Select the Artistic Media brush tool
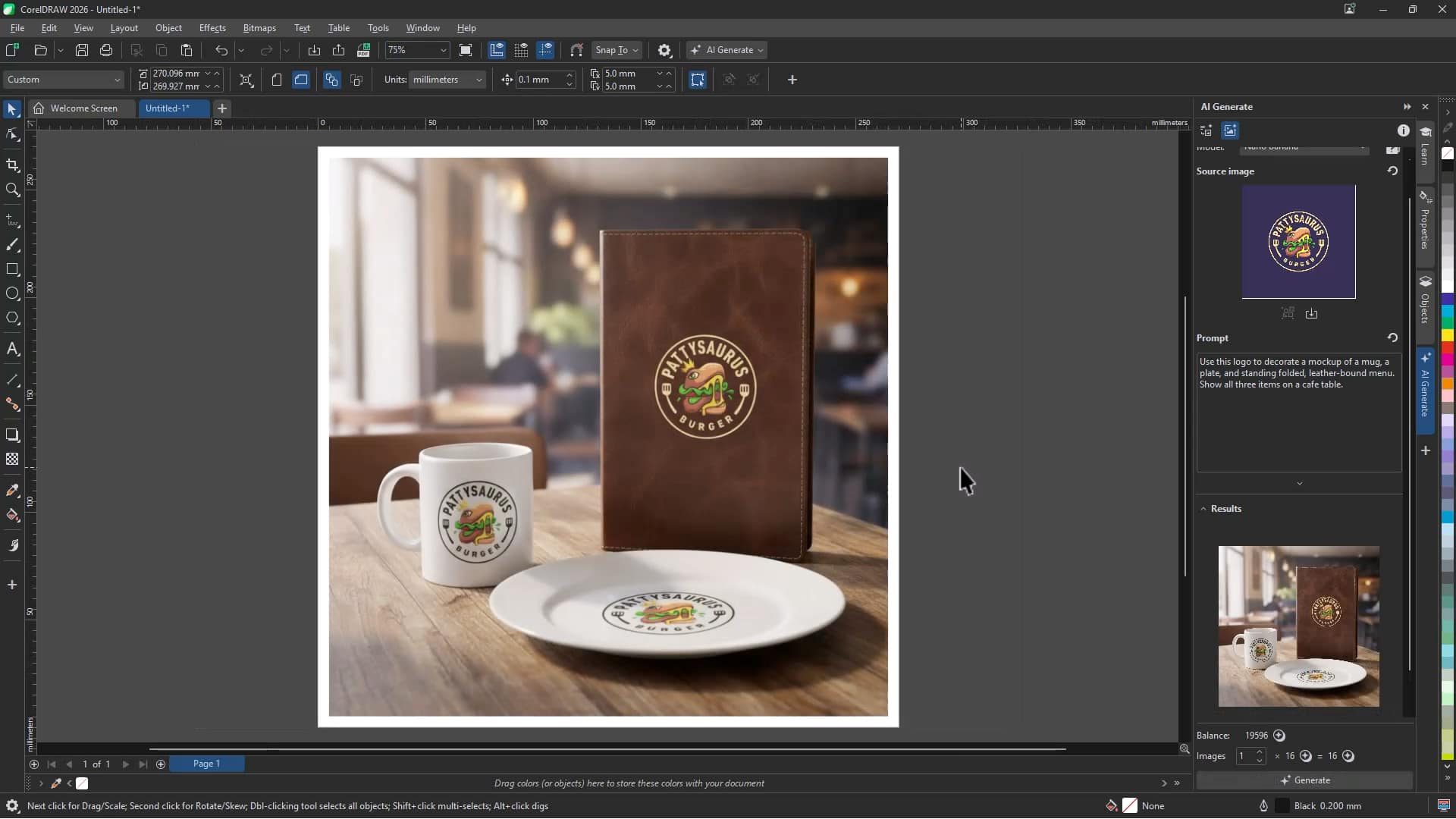 [12, 245]
